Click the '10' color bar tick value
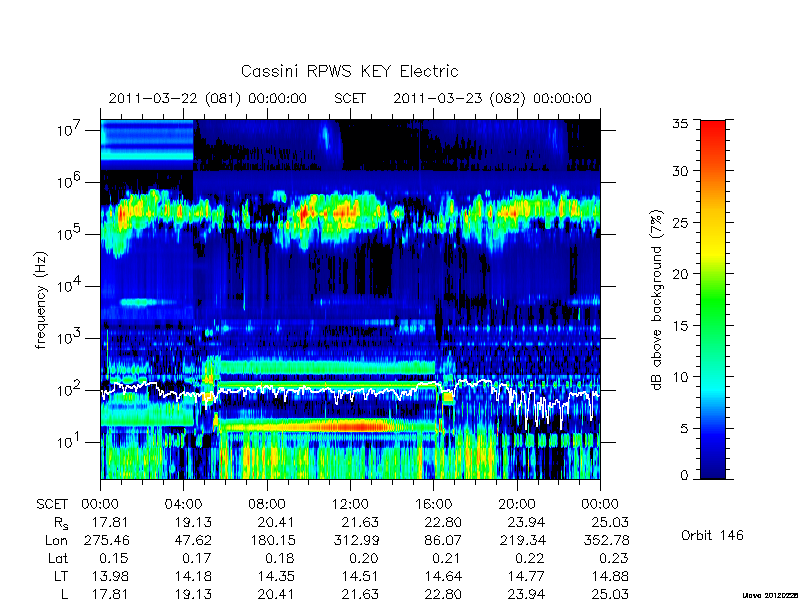This screenshot has width=800, height=600. [x=679, y=377]
